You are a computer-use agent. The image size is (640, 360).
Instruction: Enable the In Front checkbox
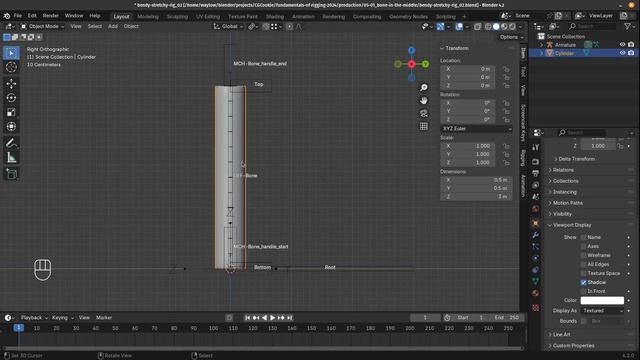coord(583,291)
